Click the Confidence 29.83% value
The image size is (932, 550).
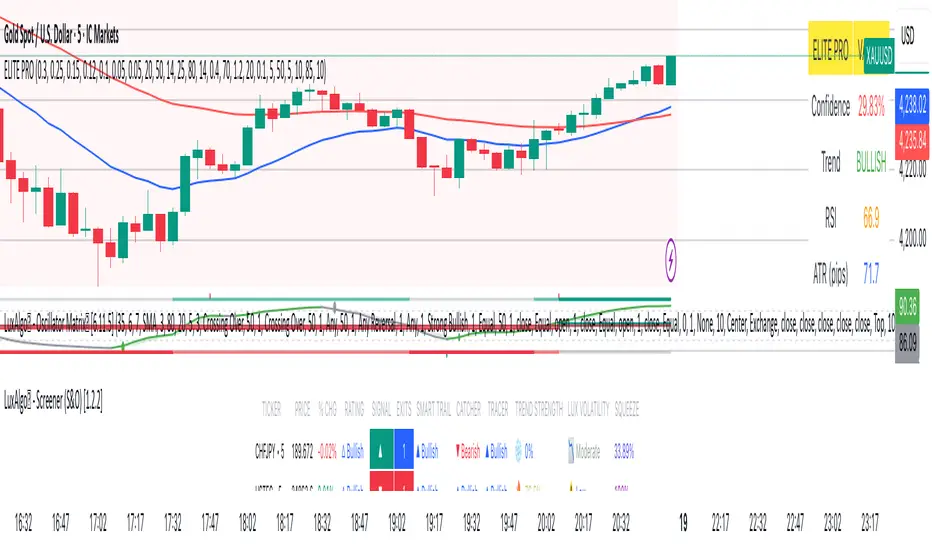871,107
